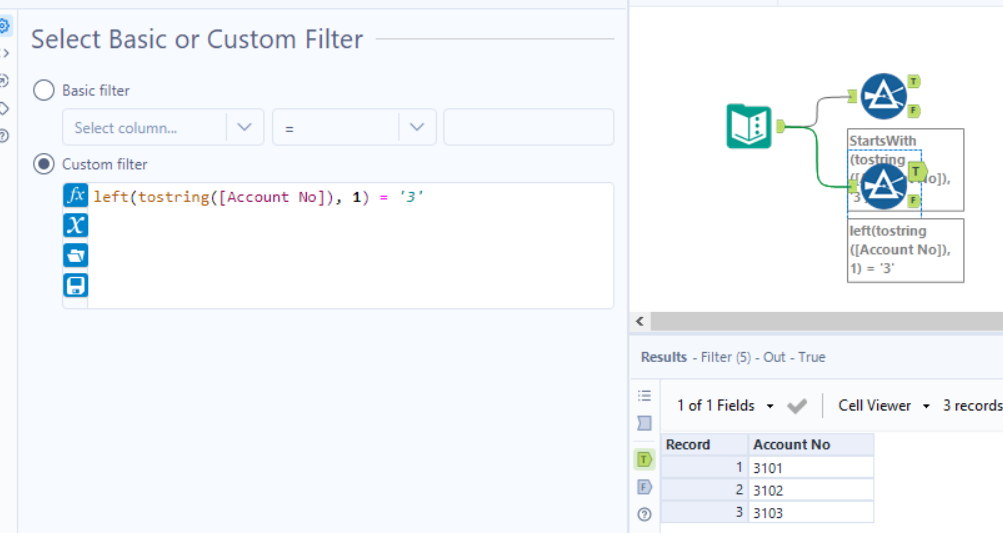This screenshot has height=533, width=1003.
Task: Select the upper Filter tool on canvas
Action: (883, 95)
